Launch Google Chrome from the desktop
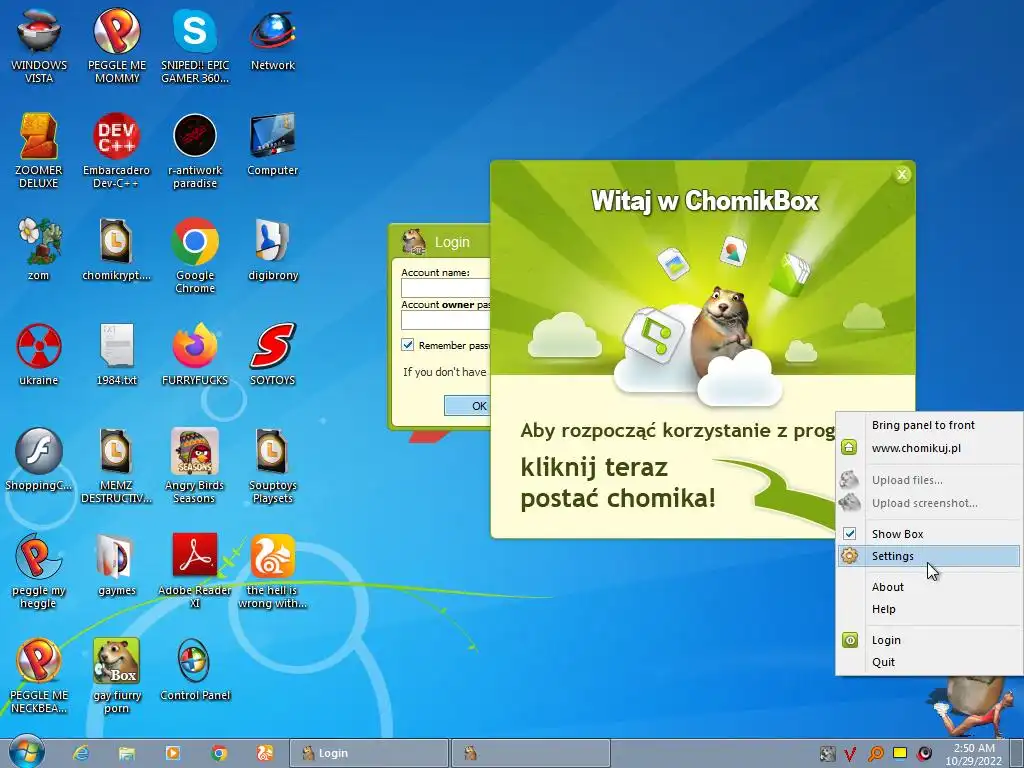 coord(195,255)
